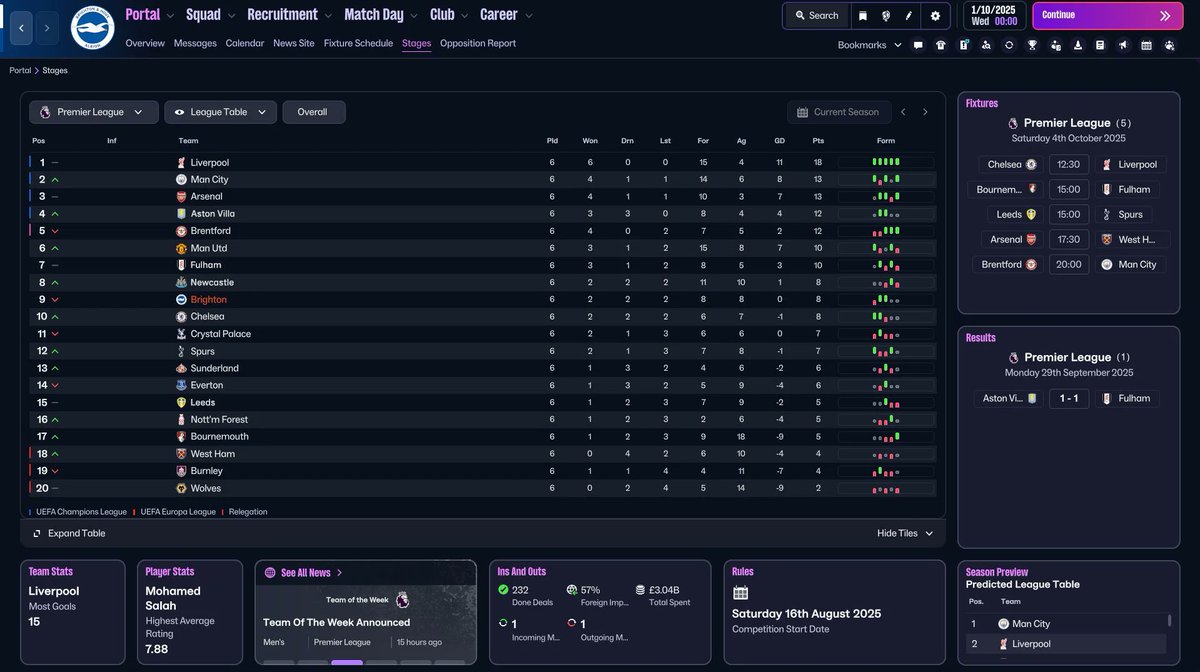Image resolution: width=1200 pixels, height=672 pixels.
Task: Open the document report shortcut icon
Action: [x=1100, y=45]
